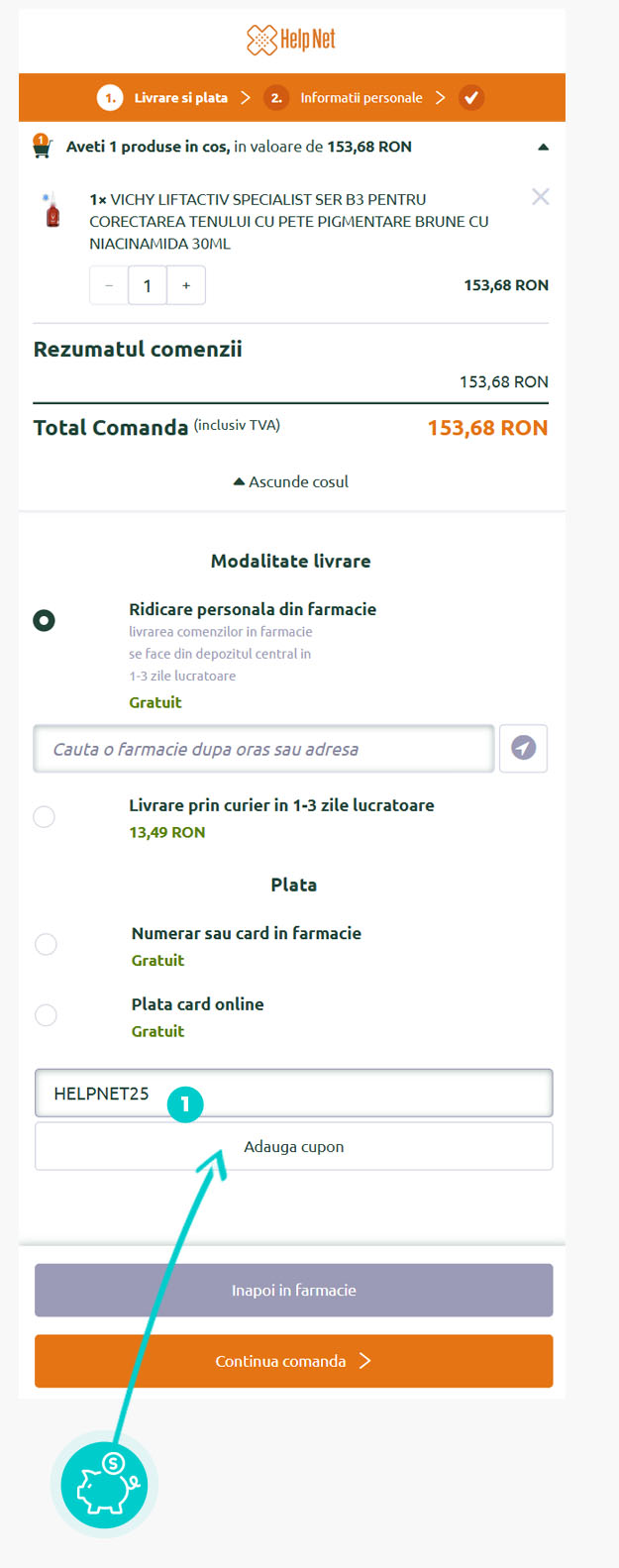Click Ascunde cosul to hide the cart
619x1568 pixels.
(291, 481)
